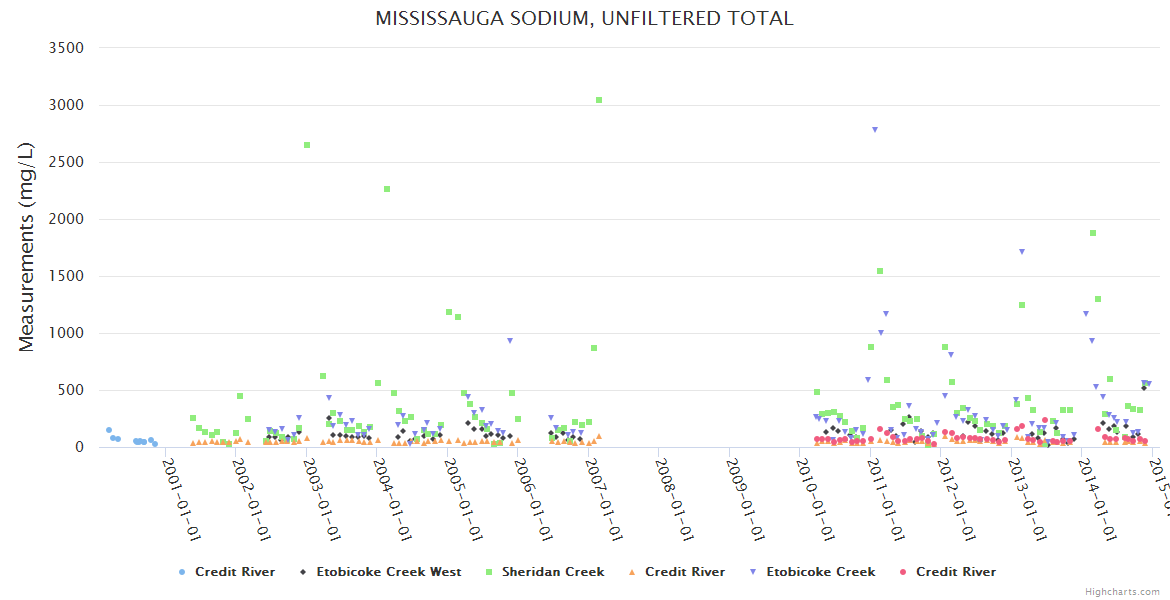Click the chart title Mississauga Sodium, Unfiltered Total
Viewport: 1170px width, 600px height.
click(x=584, y=19)
